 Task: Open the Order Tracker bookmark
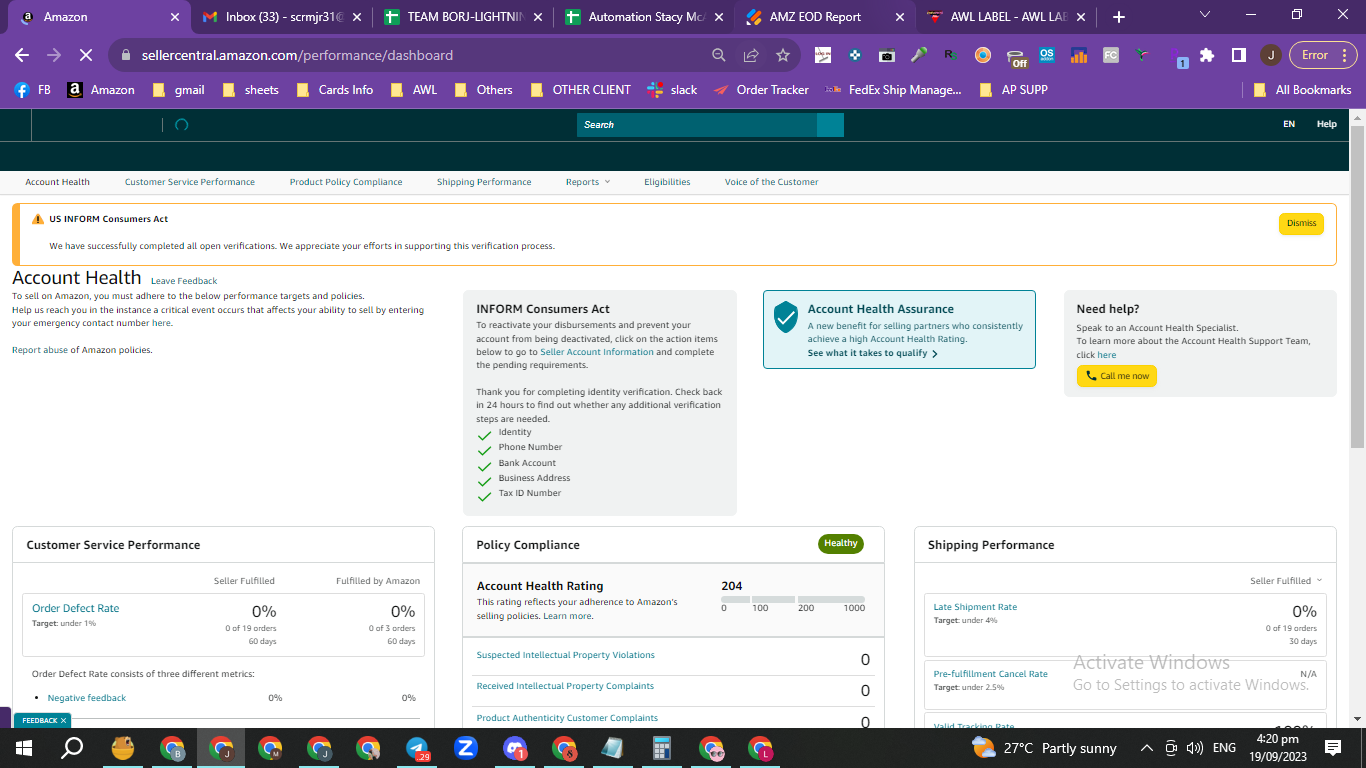pyautogui.click(x=761, y=90)
